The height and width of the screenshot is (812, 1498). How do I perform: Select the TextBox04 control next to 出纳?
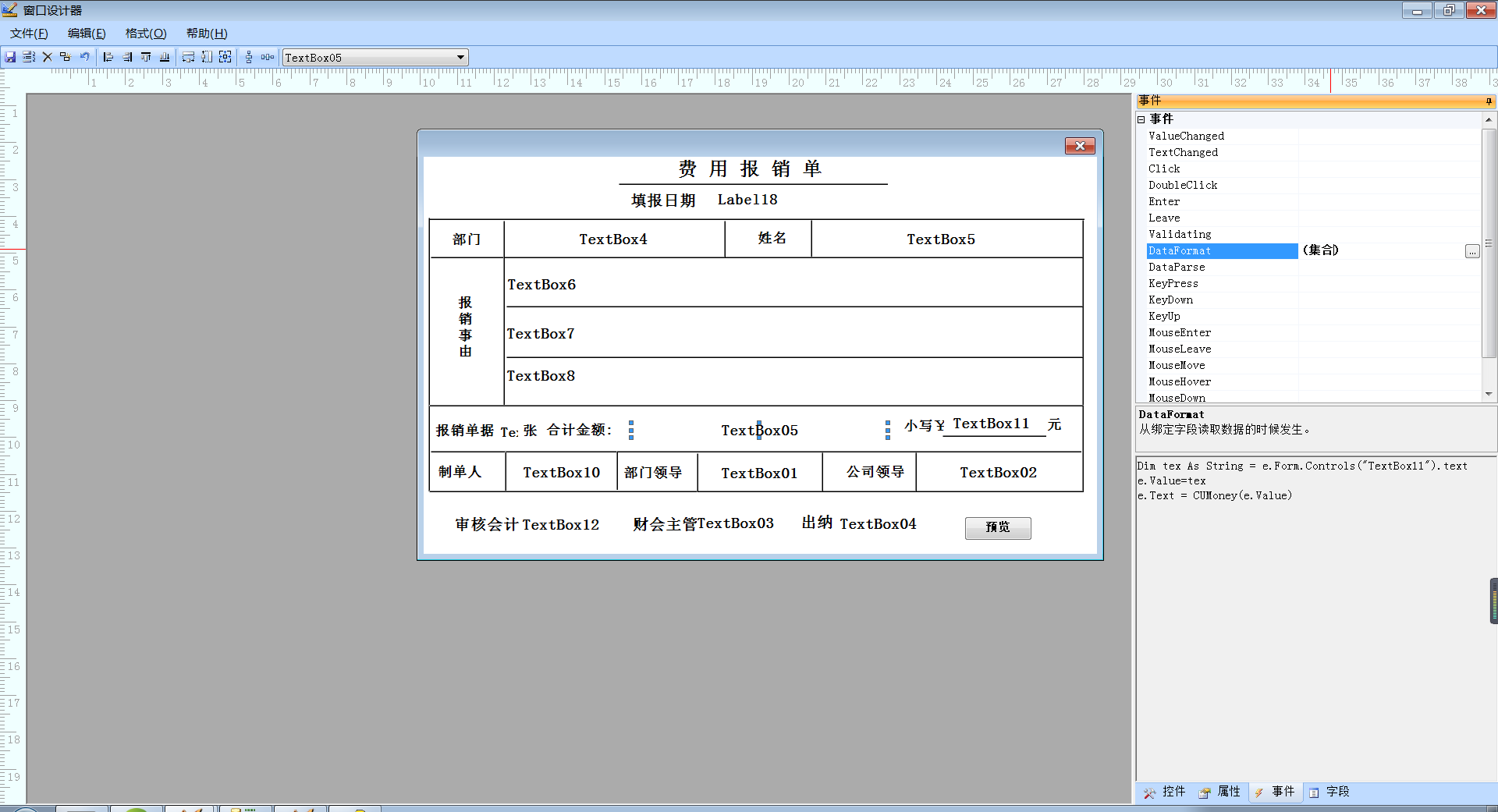click(878, 524)
